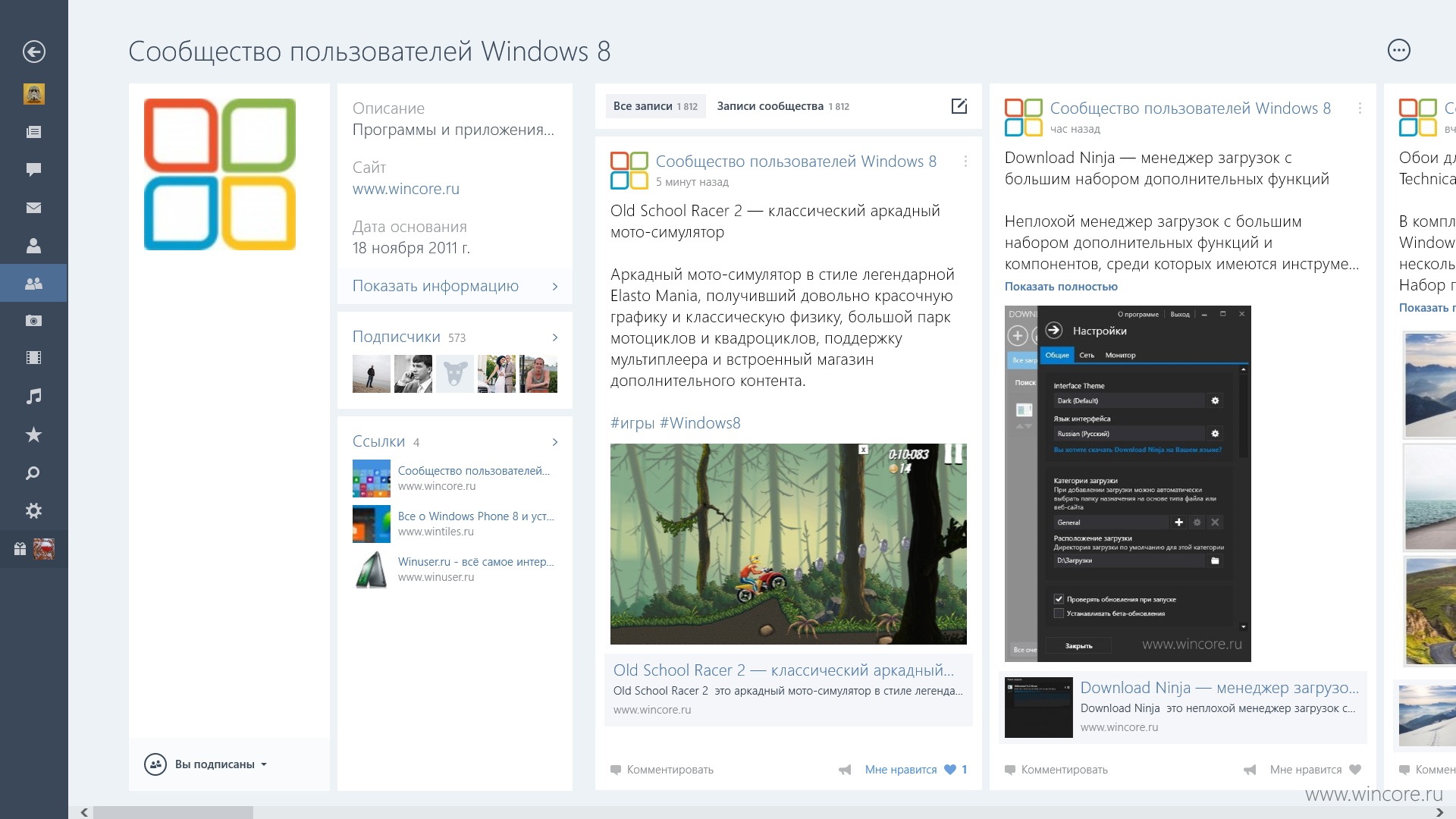
Task: Open the Old School Racer game screenshot
Action: [x=789, y=544]
